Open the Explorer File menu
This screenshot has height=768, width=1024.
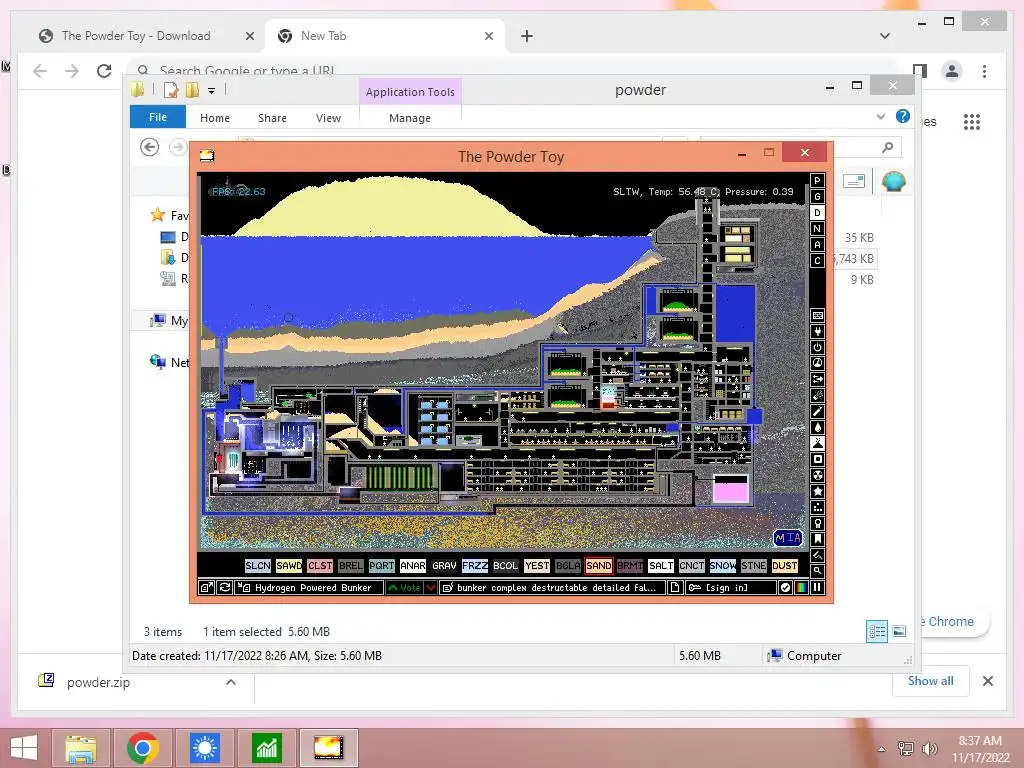(158, 117)
